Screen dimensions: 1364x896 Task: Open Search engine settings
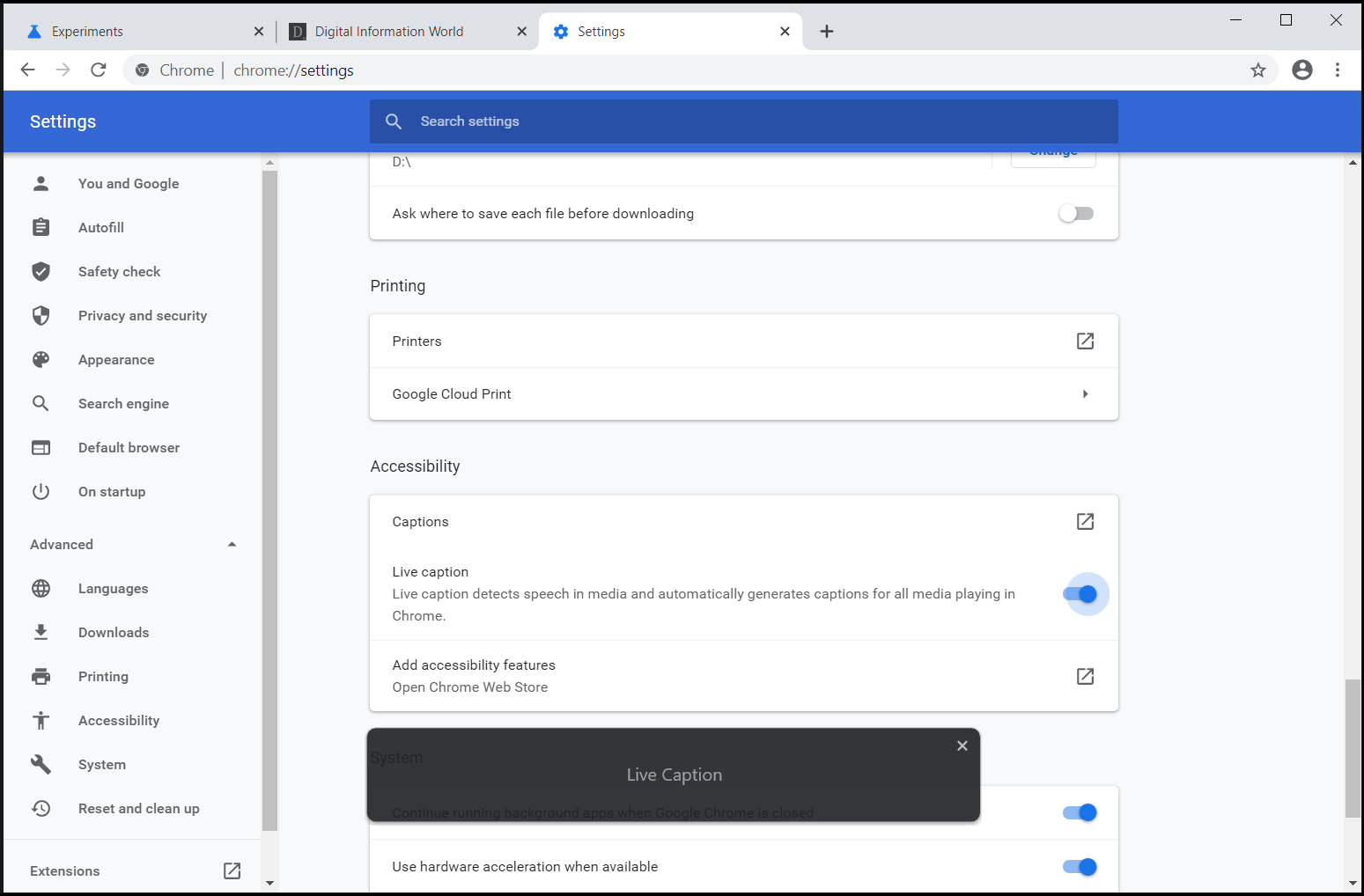[x=123, y=403]
